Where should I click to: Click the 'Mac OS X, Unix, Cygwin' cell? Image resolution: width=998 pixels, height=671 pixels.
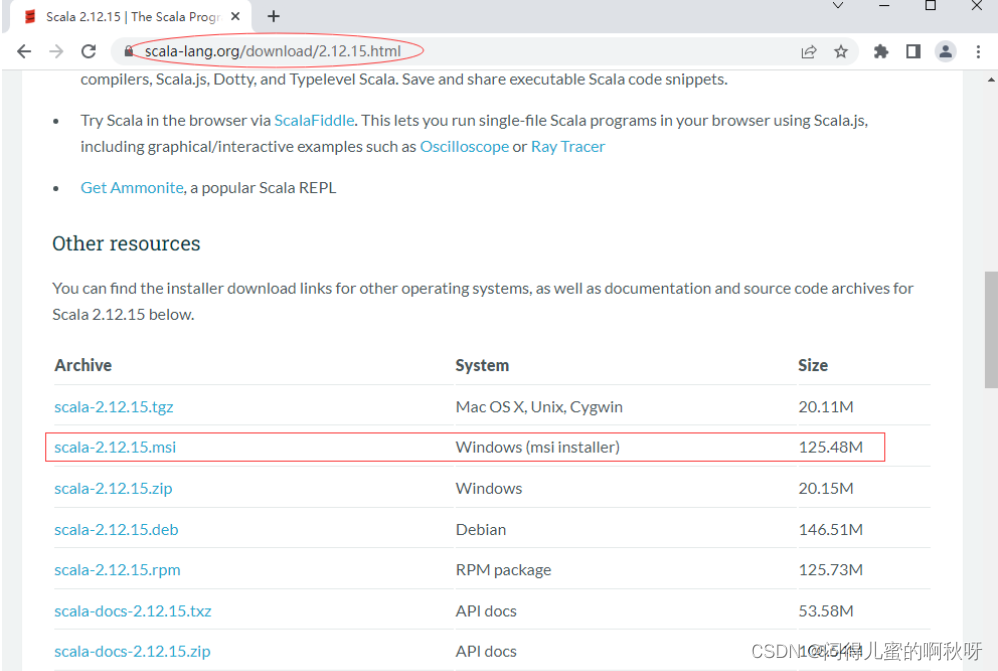coord(539,407)
